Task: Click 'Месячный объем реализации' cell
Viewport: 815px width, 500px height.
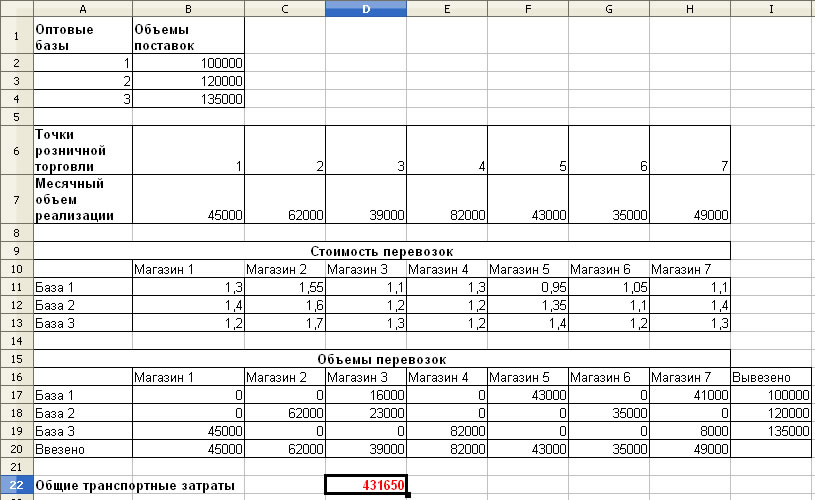Action: 83,200
